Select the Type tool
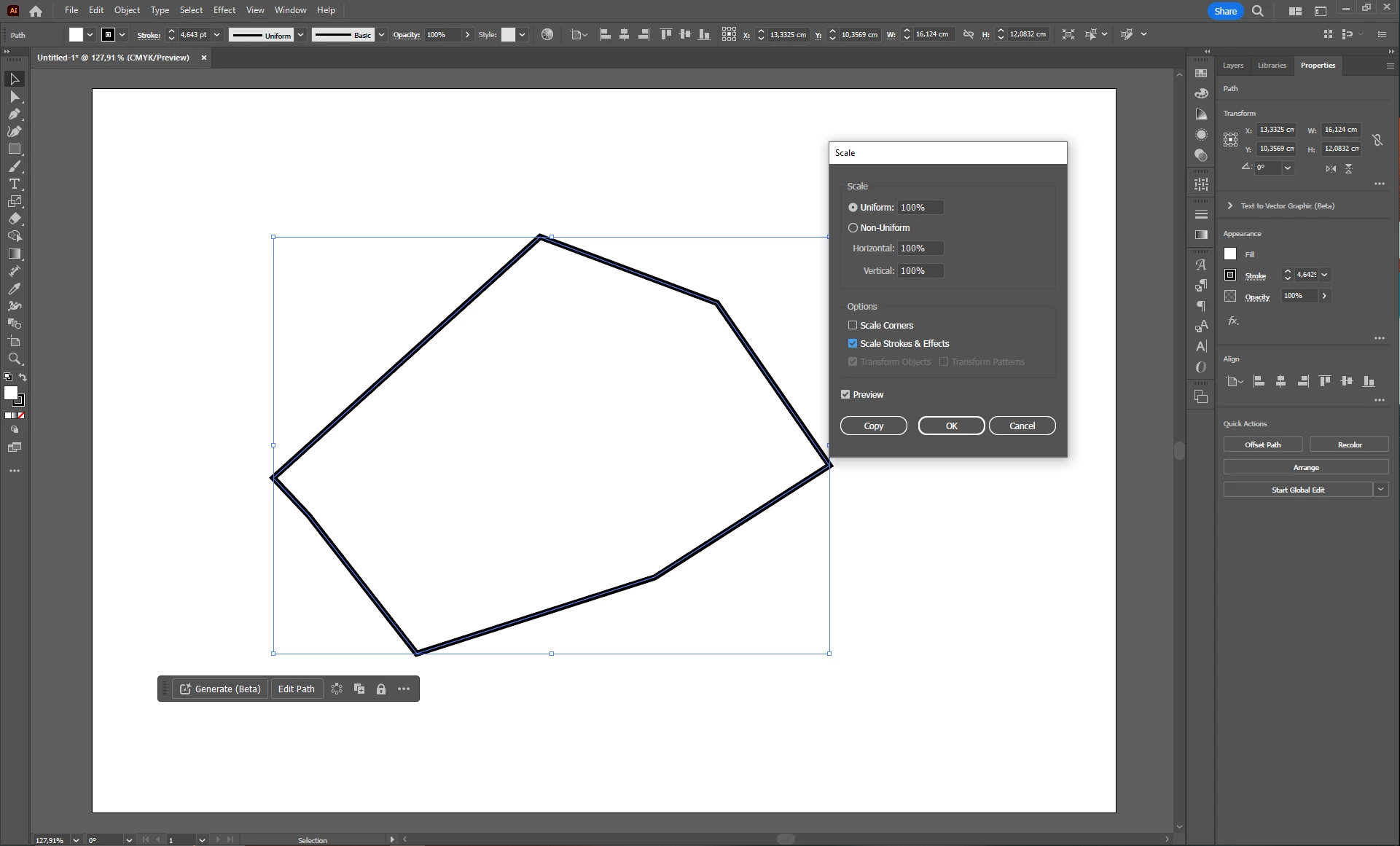 pyautogui.click(x=15, y=184)
